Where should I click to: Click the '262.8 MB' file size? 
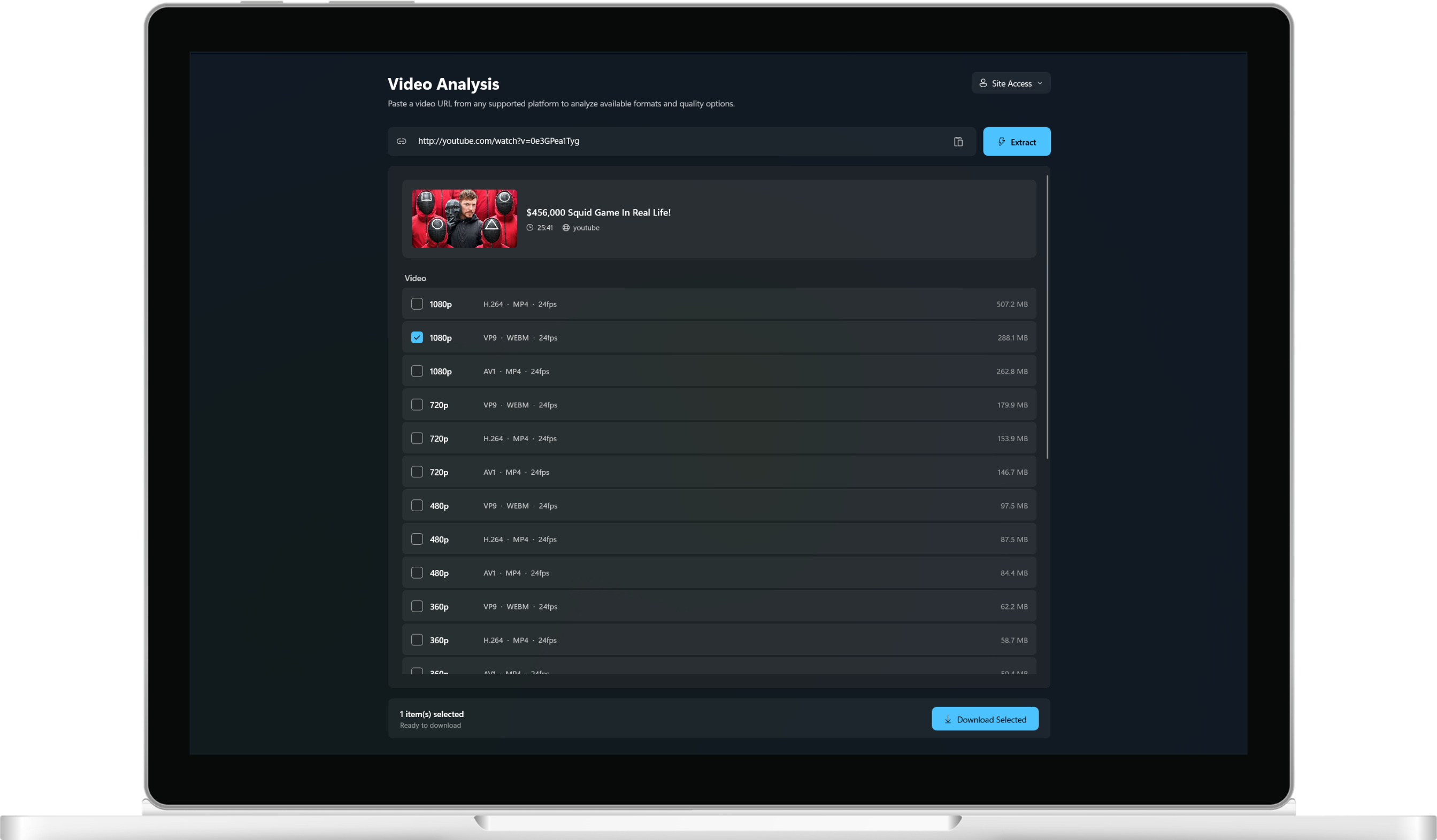1012,371
